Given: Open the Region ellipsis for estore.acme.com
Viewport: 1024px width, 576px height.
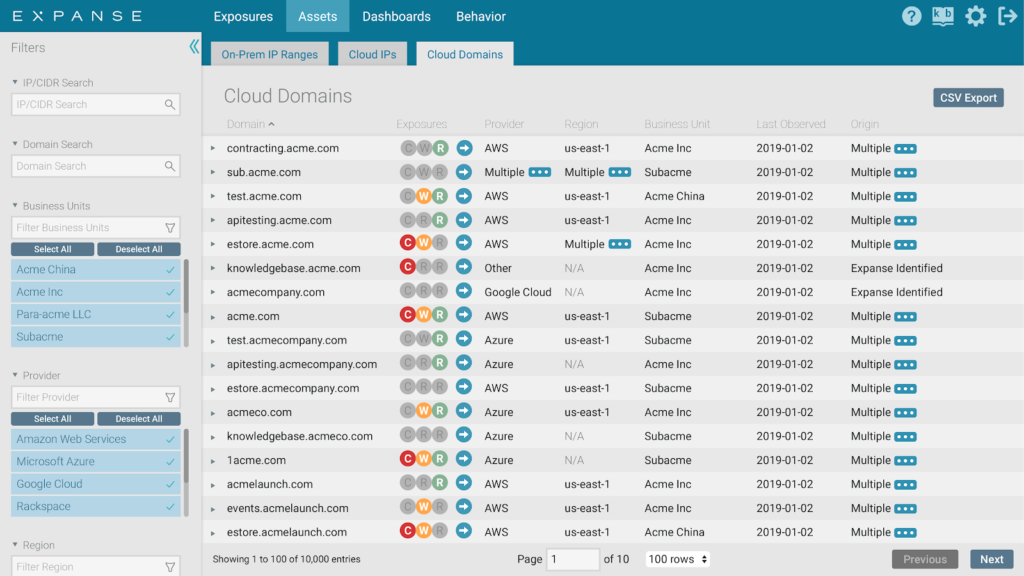Looking at the screenshot, I should tap(619, 244).
